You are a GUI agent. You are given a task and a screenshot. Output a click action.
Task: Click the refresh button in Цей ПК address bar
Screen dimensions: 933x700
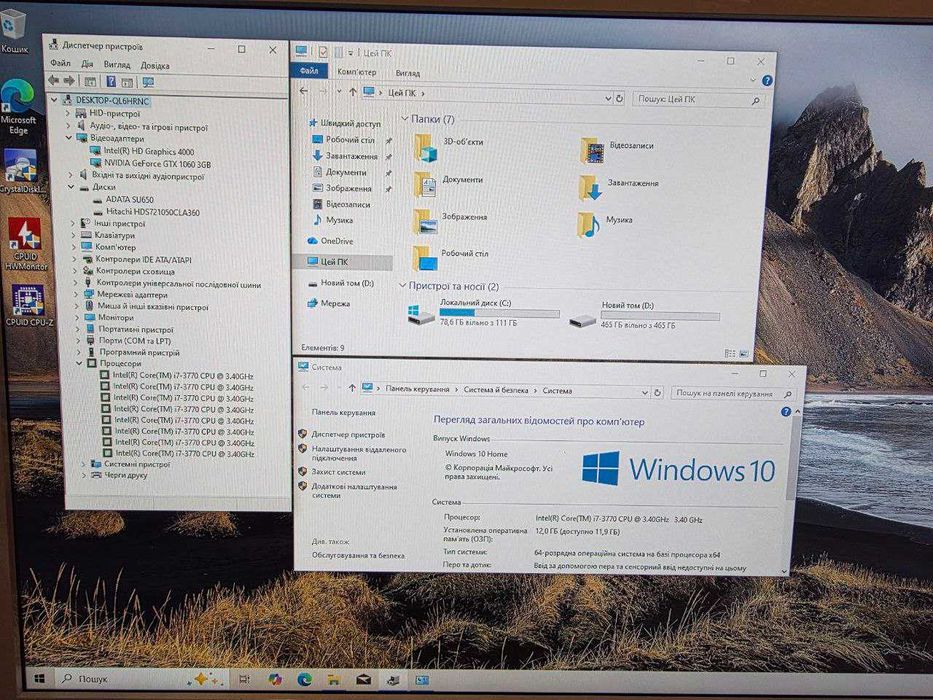pyautogui.click(x=619, y=99)
